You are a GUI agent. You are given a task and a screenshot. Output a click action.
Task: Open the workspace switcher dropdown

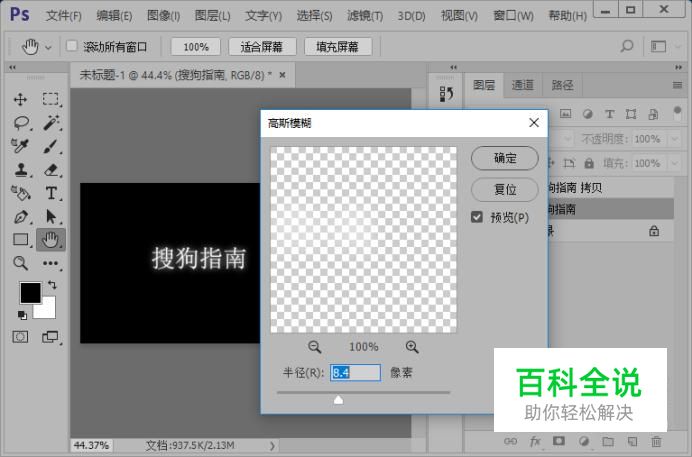(x=678, y=46)
